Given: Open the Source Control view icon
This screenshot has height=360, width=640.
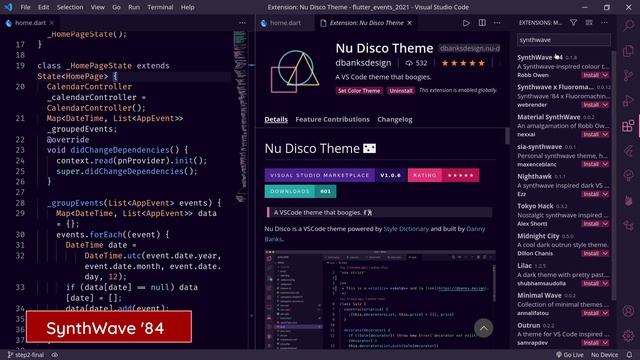Looking at the screenshot, I should (629, 76).
